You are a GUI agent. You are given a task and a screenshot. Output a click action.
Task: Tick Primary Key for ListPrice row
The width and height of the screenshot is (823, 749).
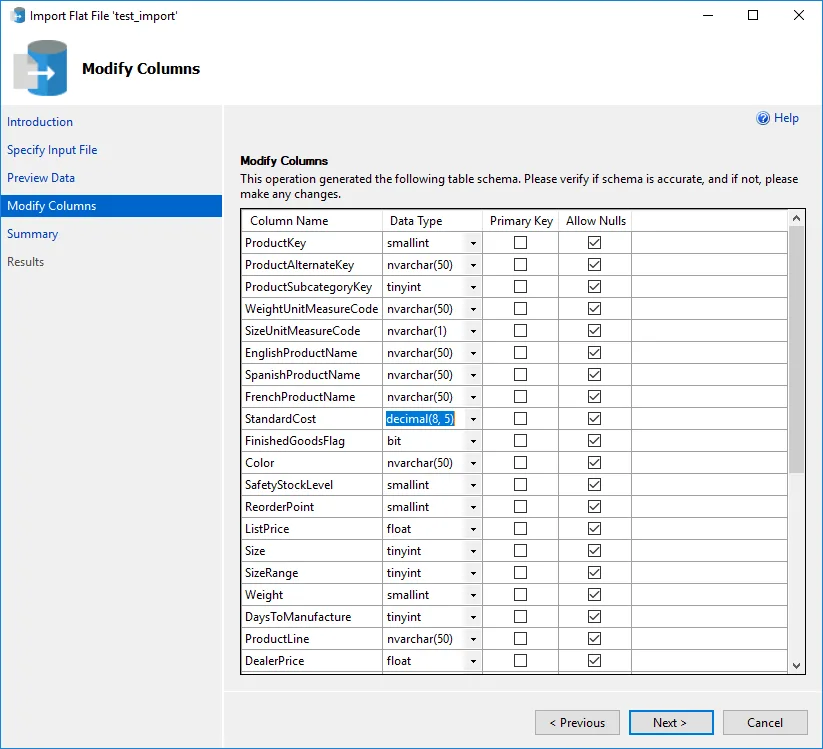[x=520, y=529]
